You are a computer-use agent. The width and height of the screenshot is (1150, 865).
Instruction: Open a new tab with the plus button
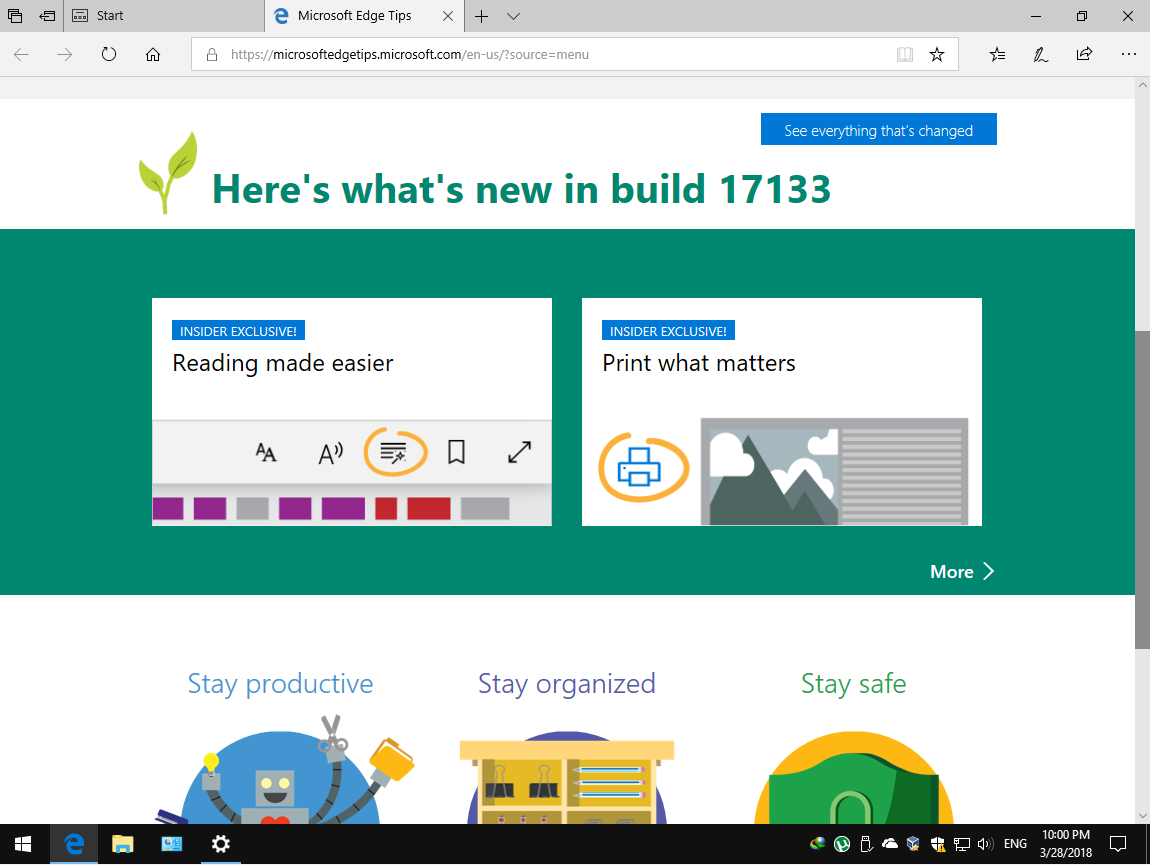tap(481, 16)
